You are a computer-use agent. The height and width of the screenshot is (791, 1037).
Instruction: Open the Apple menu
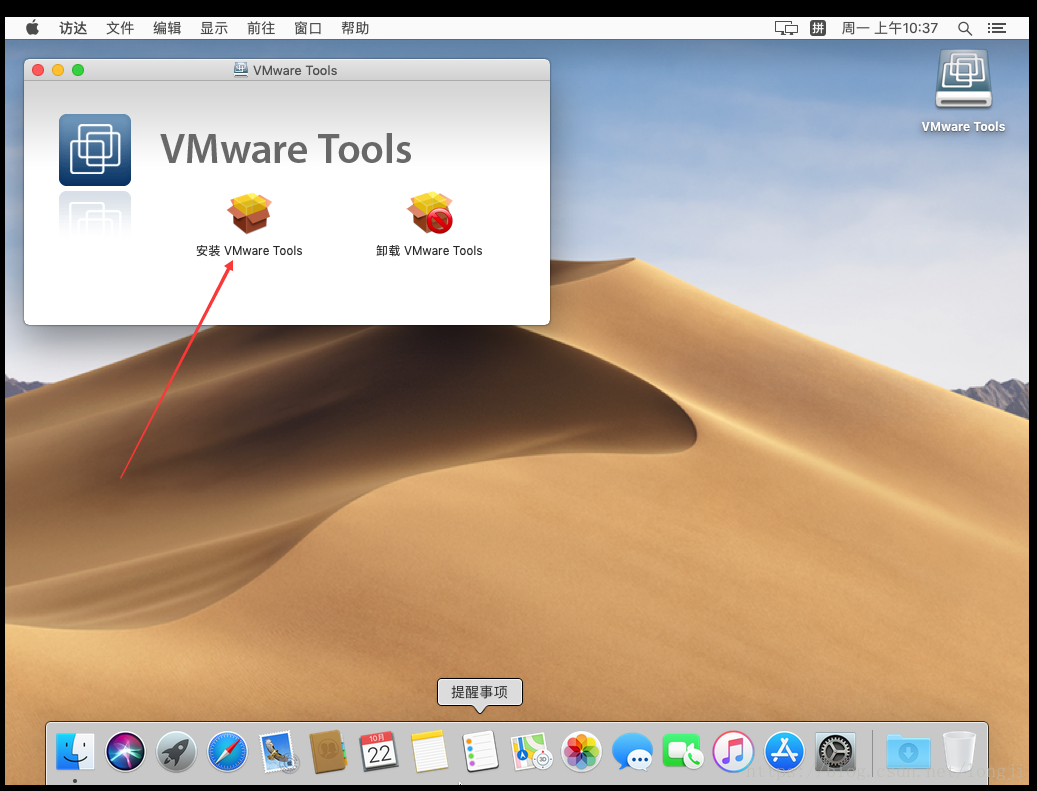pyautogui.click(x=32, y=27)
